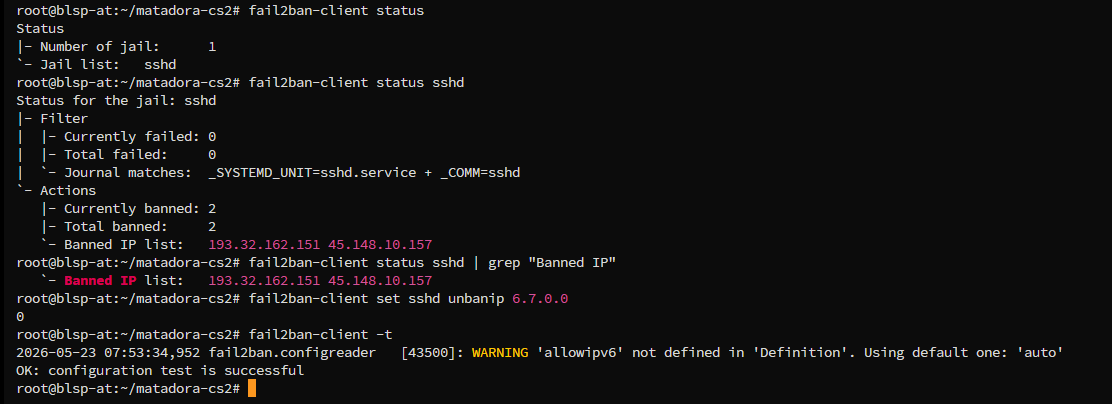Click the banned IP 193.32.162.151 in status output

click(x=264, y=245)
